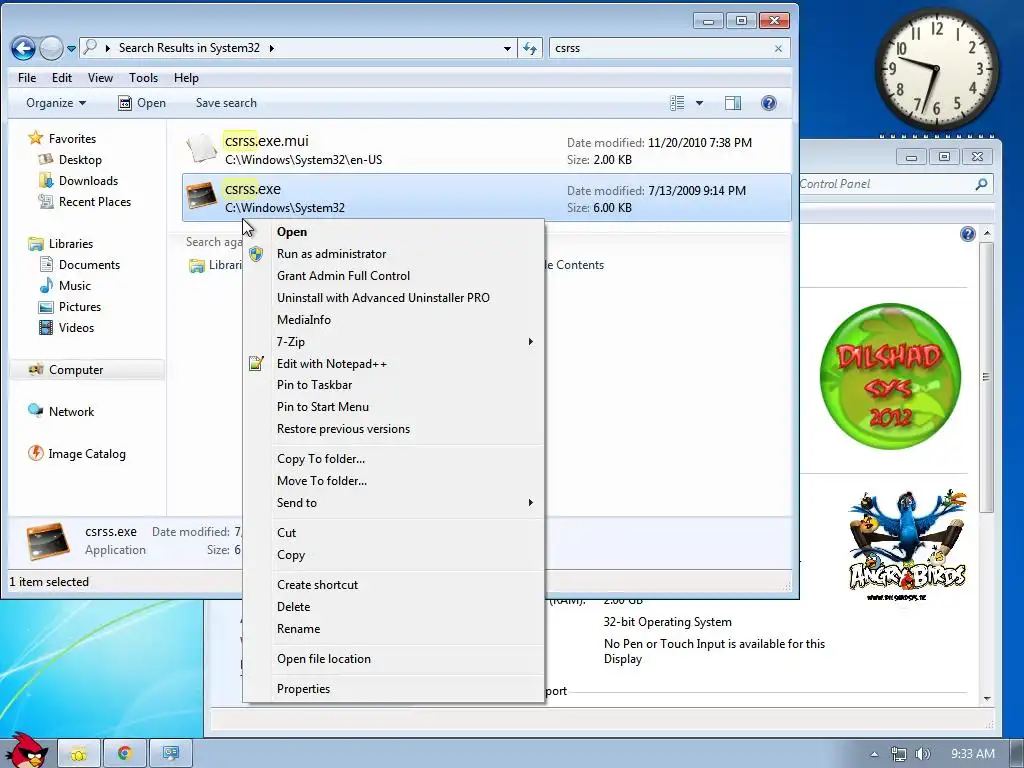Open the Tools menu
Screen dimensions: 1024x768
pyautogui.click(x=143, y=78)
